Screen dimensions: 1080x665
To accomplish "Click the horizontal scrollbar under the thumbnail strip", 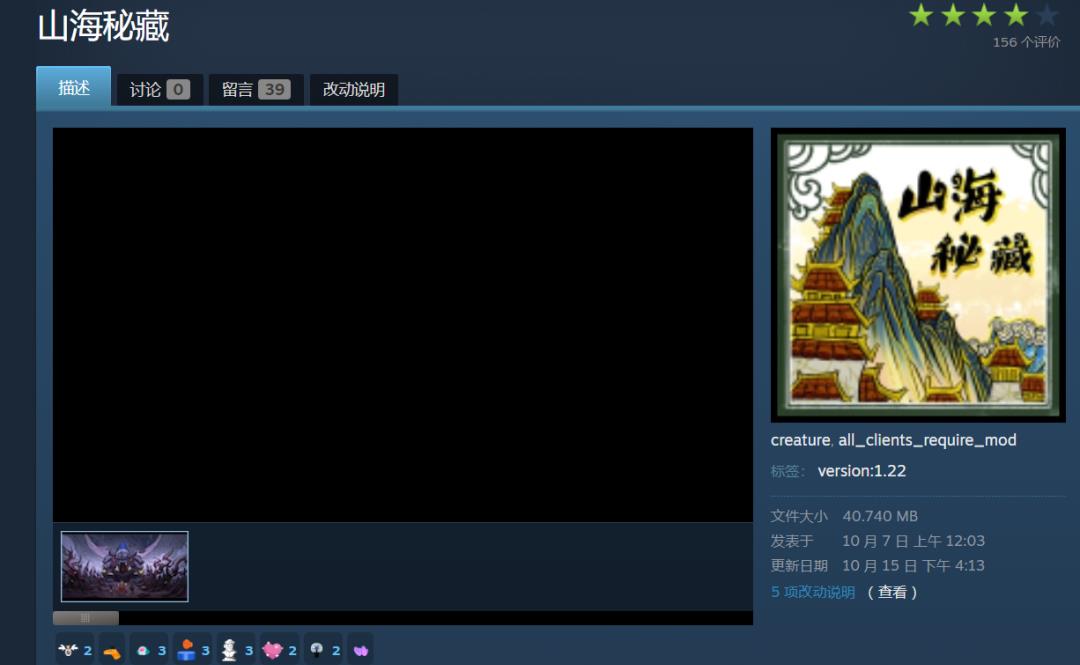I will (x=86, y=618).
